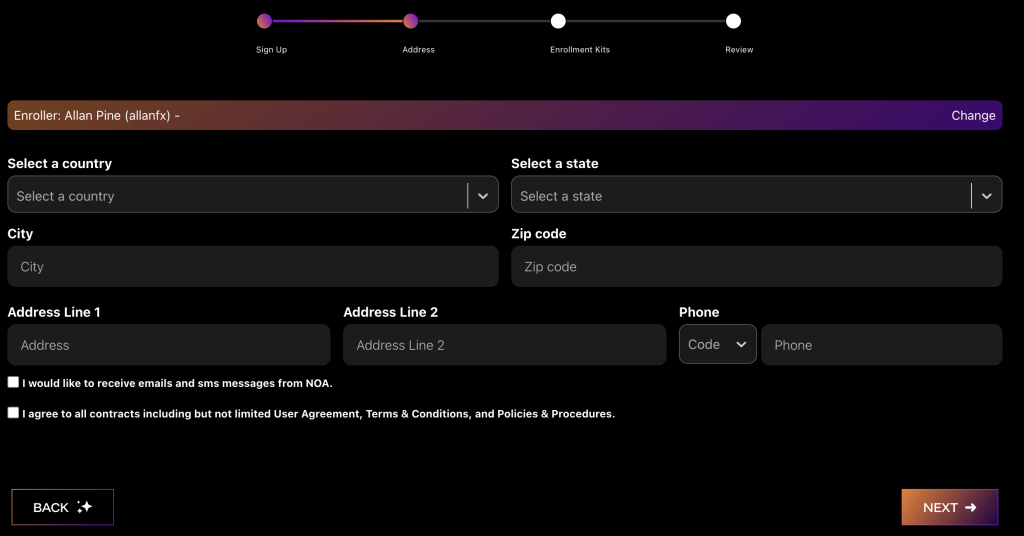
Task: Click the sparkle icon on Back button
Action: click(85, 507)
